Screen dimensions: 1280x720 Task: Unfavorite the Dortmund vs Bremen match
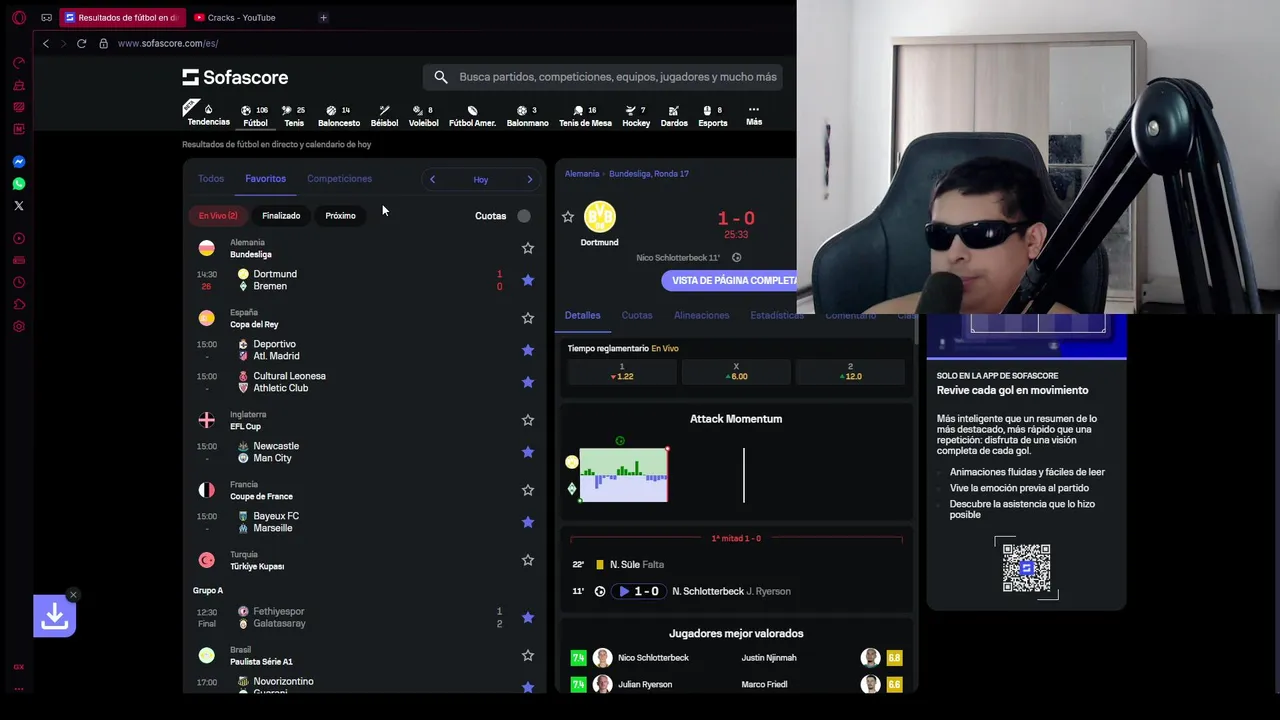(528, 280)
